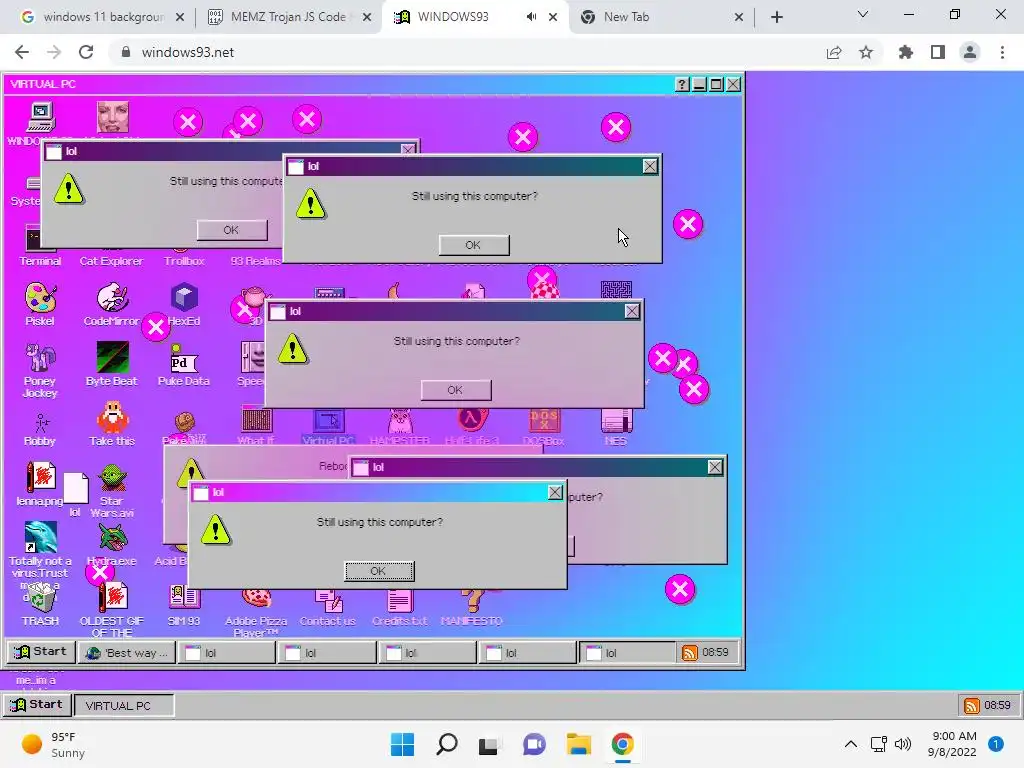This screenshot has width=1024, height=768.
Task: Switch to the MEMZ Trojan JS Code tab
Action: 289,17
